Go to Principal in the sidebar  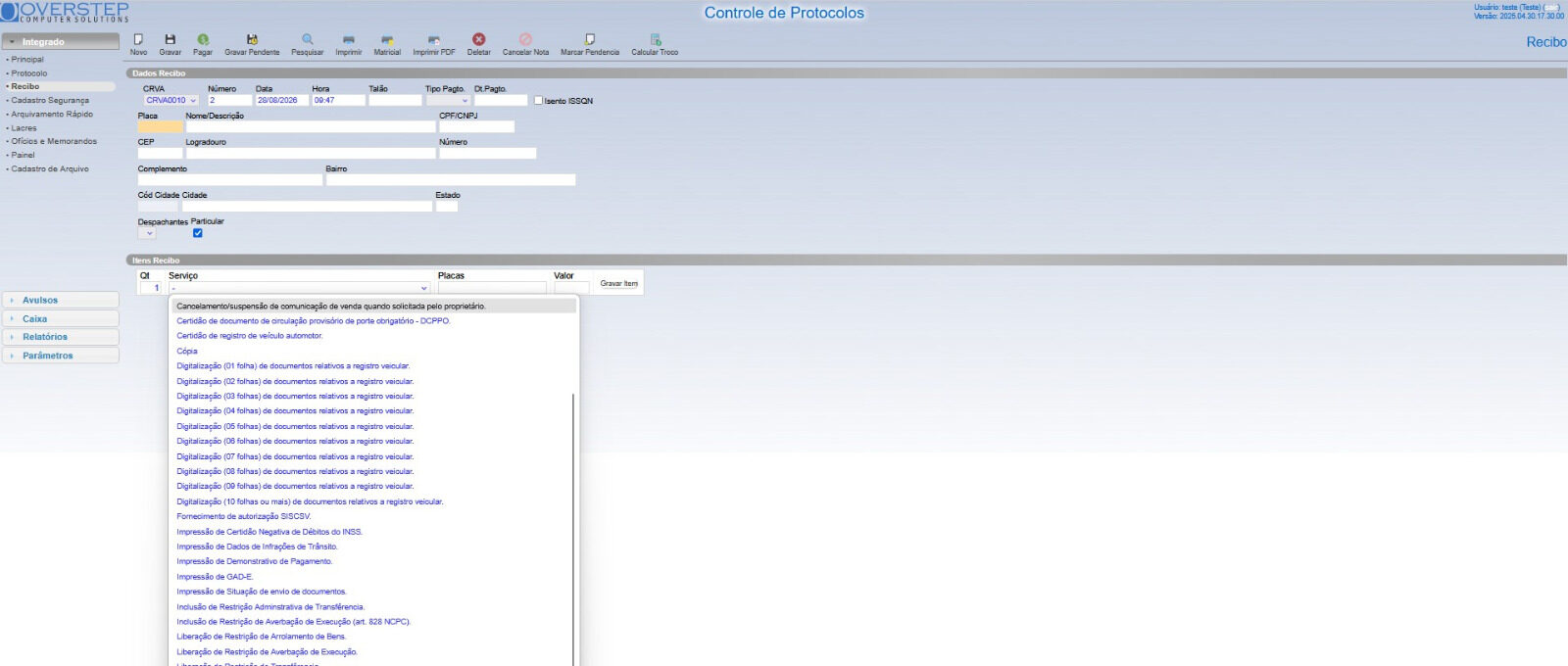pos(27,60)
